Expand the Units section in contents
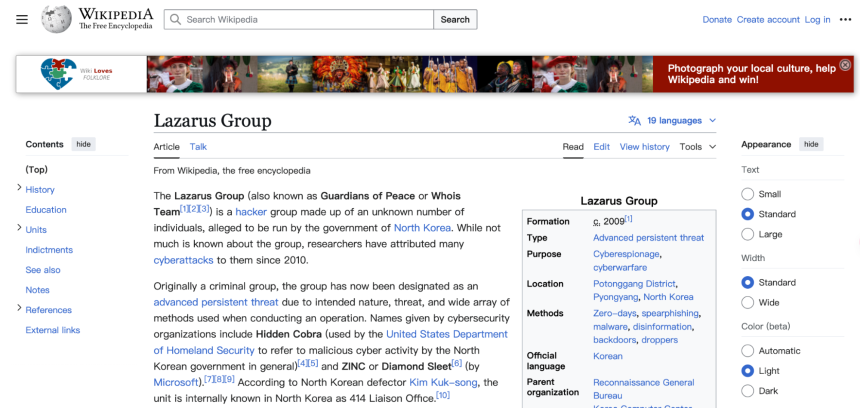 pyautogui.click(x=20, y=228)
